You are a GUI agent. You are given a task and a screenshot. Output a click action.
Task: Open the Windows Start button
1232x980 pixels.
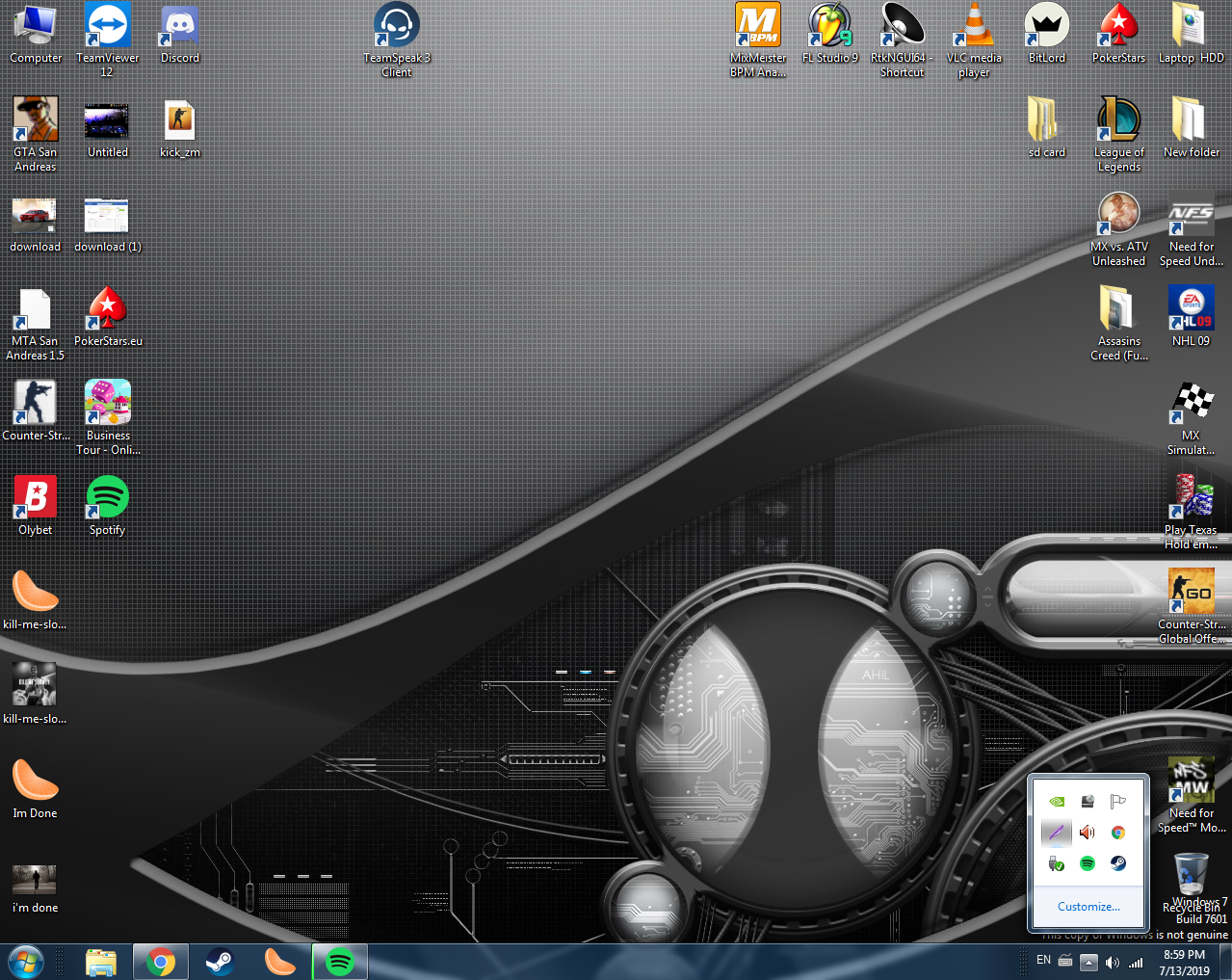point(26,962)
